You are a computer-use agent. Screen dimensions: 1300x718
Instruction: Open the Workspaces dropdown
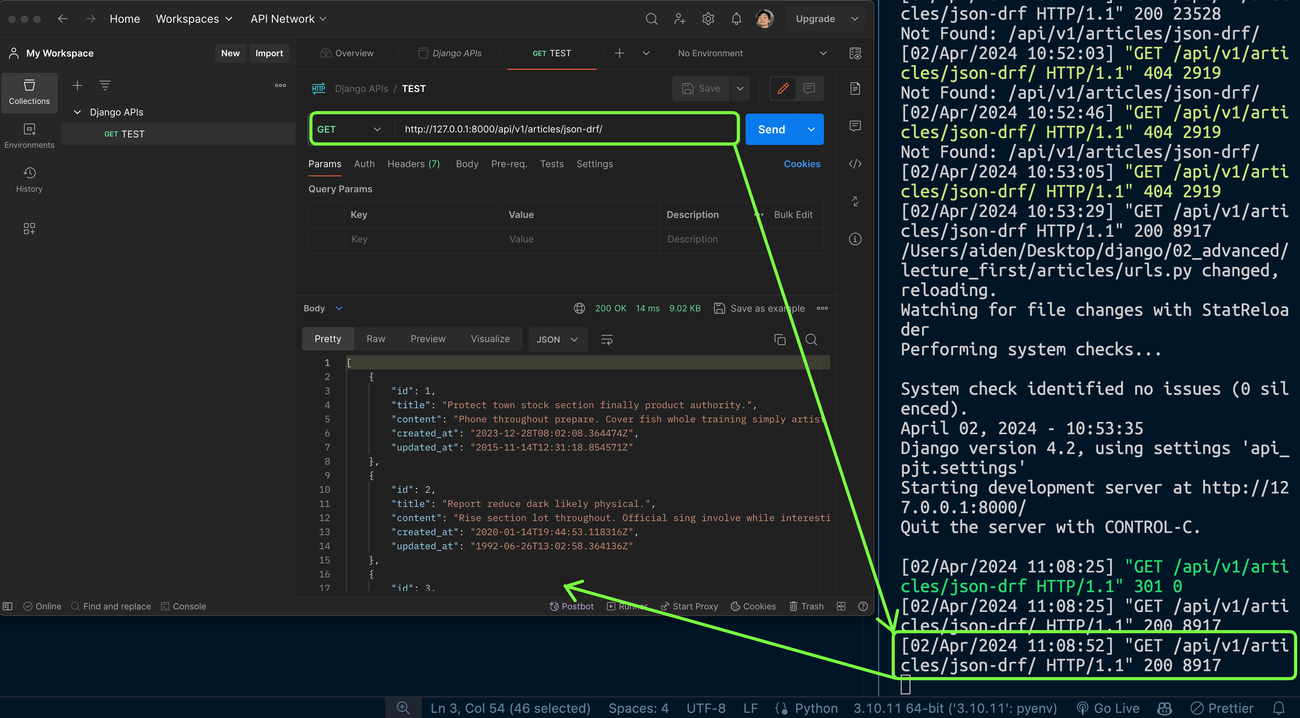194,19
